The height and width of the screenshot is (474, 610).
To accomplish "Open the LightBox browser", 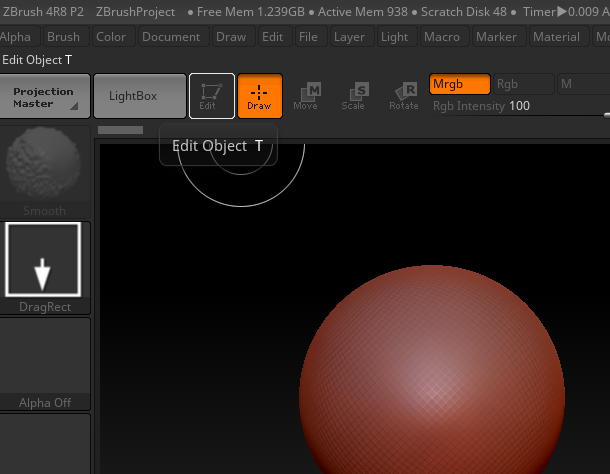I will [140, 96].
